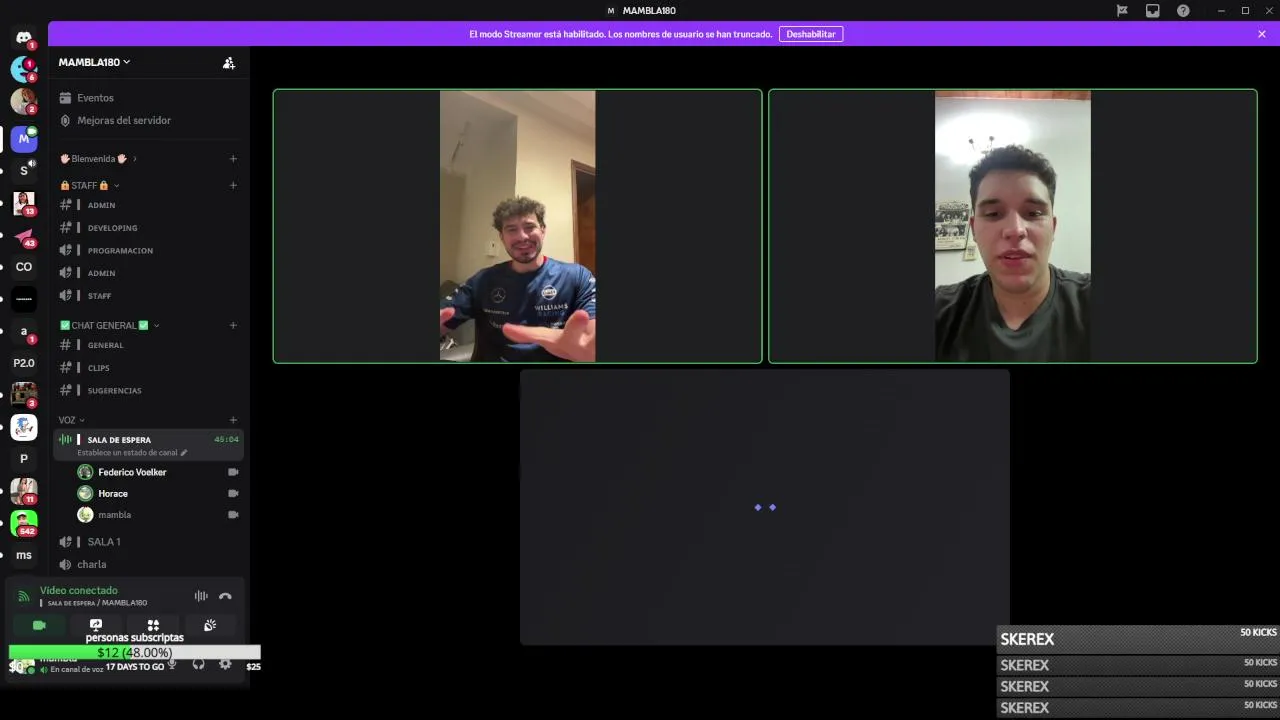Disconnect from the voice call
The height and width of the screenshot is (720, 1280).
(225, 596)
